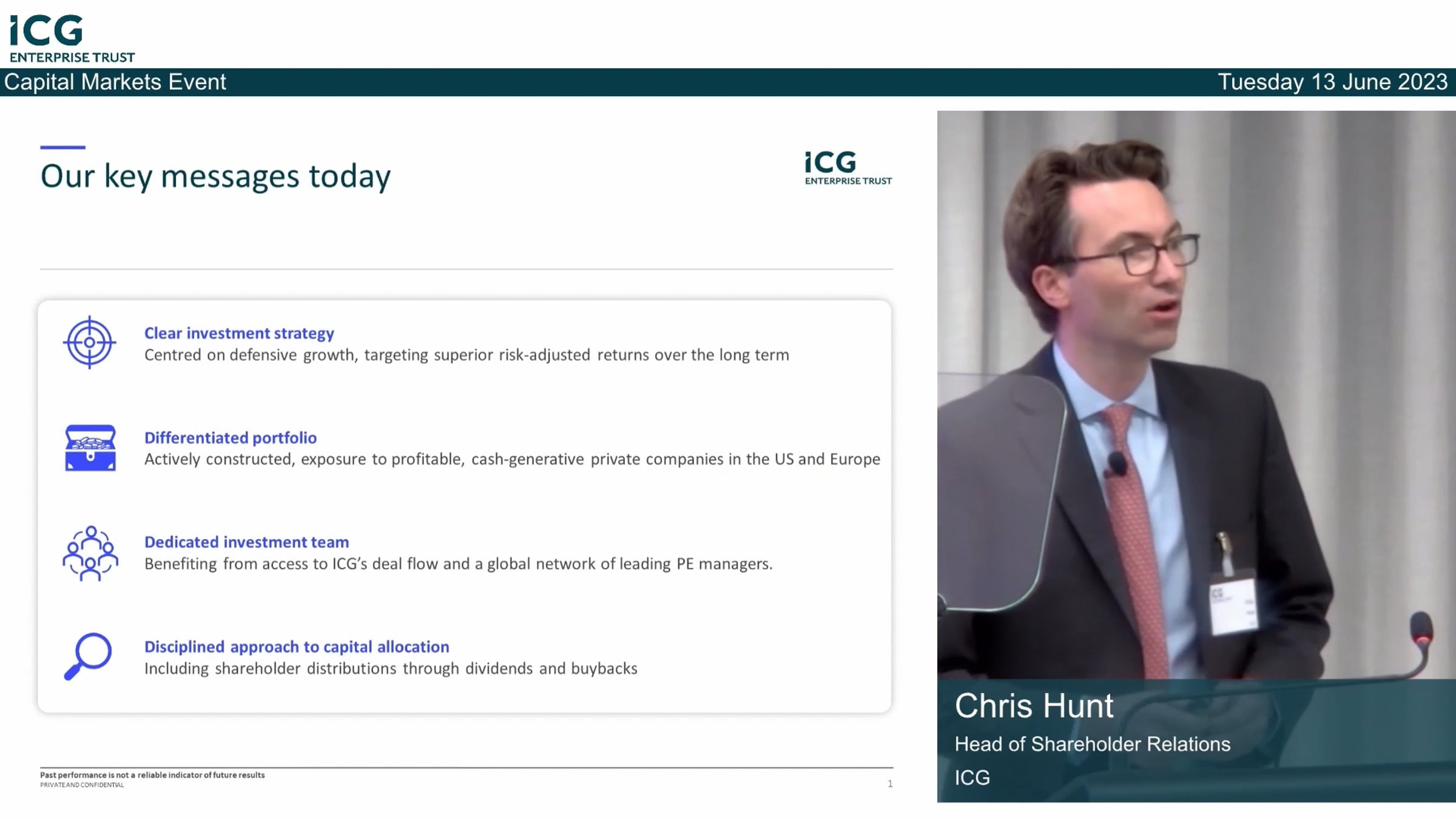Click the slide page number 1
The width and height of the screenshot is (1456, 819).
890,784
